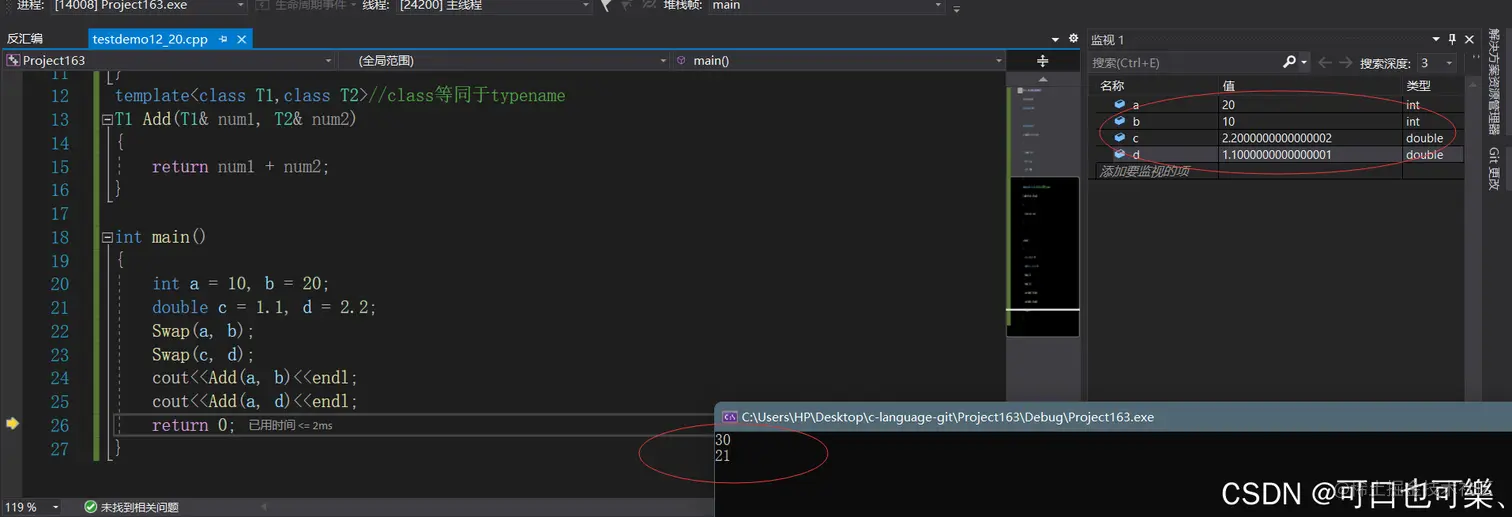Click the watch search previous arrow
The image size is (1512, 517).
point(1324,63)
